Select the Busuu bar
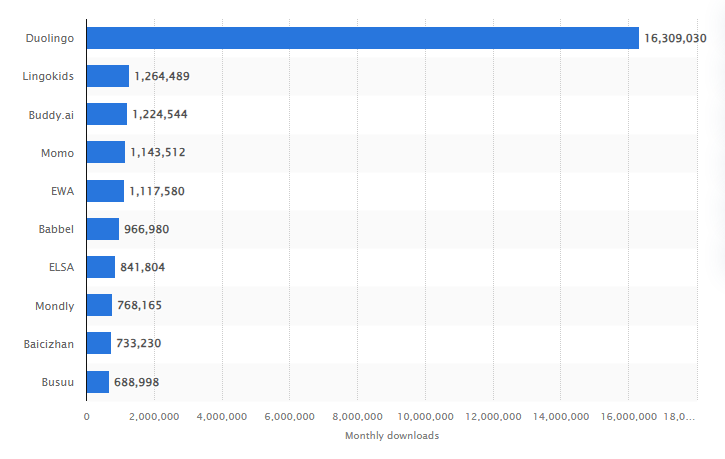The height and width of the screenshot is (459, 725). point(98,382)
